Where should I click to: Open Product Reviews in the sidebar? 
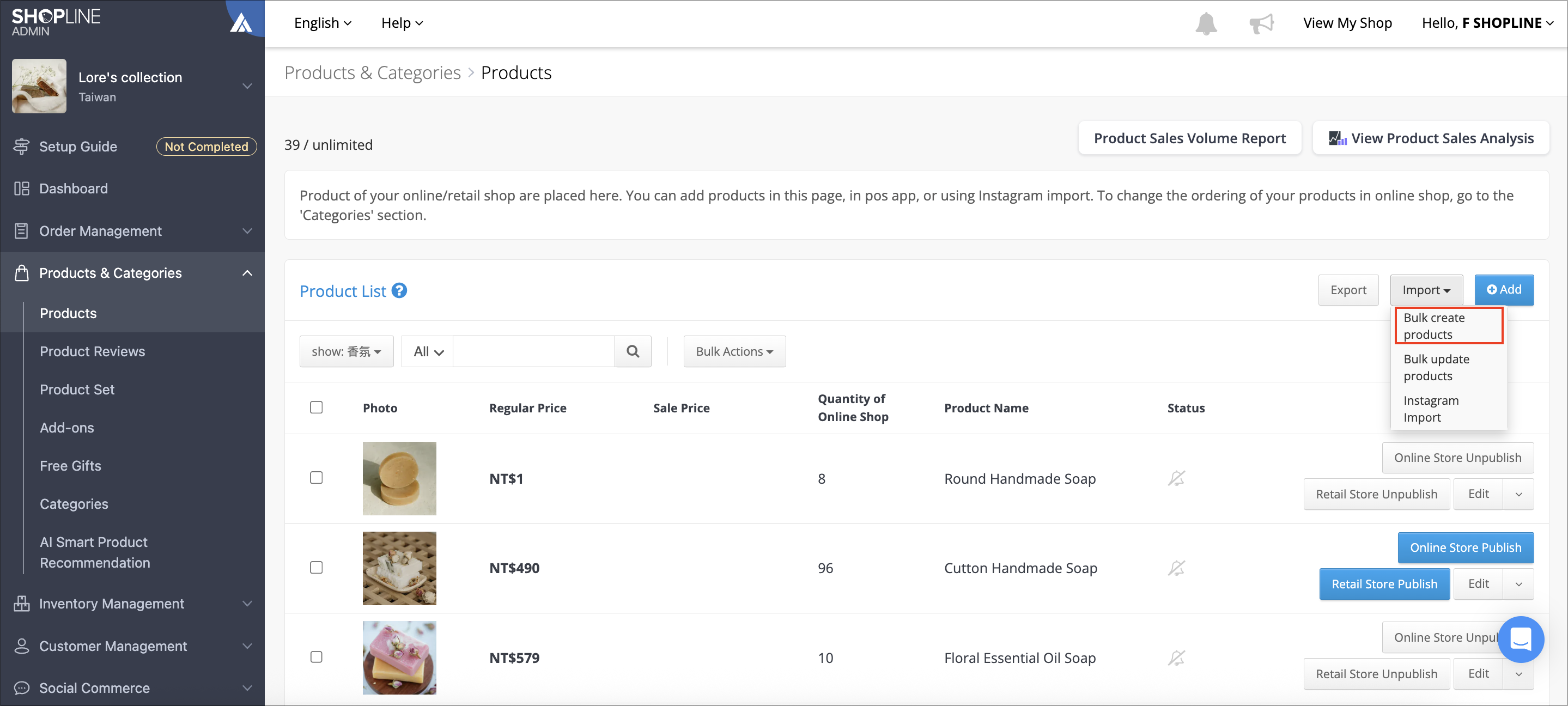pyautogui.click(x=93, y=351)
